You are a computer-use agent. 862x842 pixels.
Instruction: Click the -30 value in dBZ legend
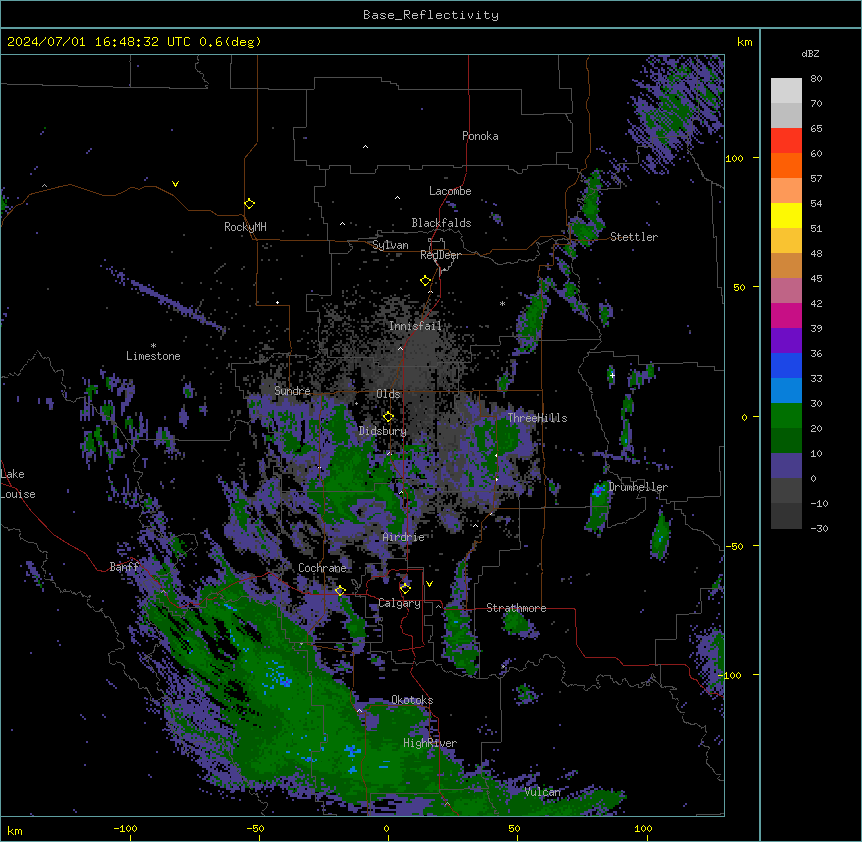point(819,528)
